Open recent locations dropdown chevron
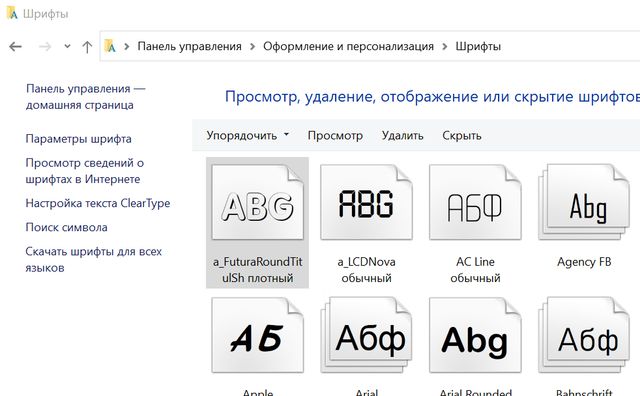 tap(67, 47)
